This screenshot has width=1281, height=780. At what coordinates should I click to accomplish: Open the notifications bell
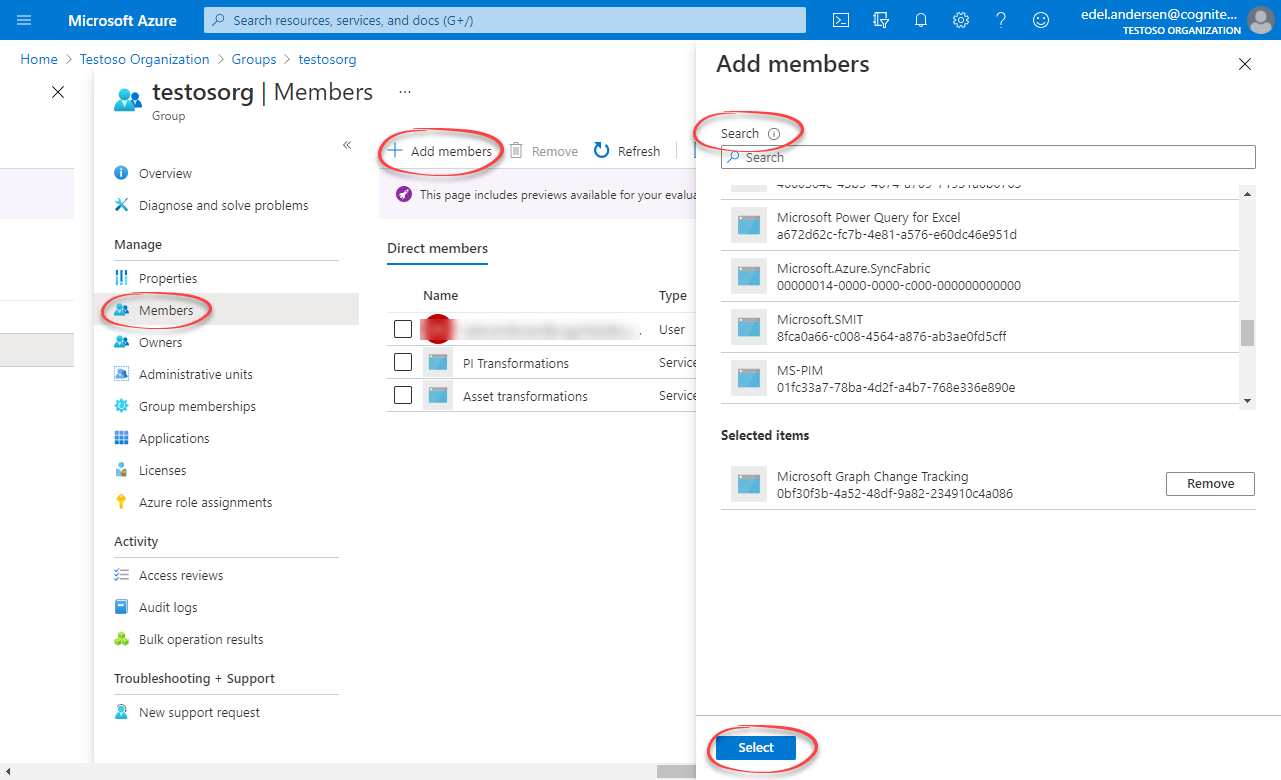click(921, 20)
